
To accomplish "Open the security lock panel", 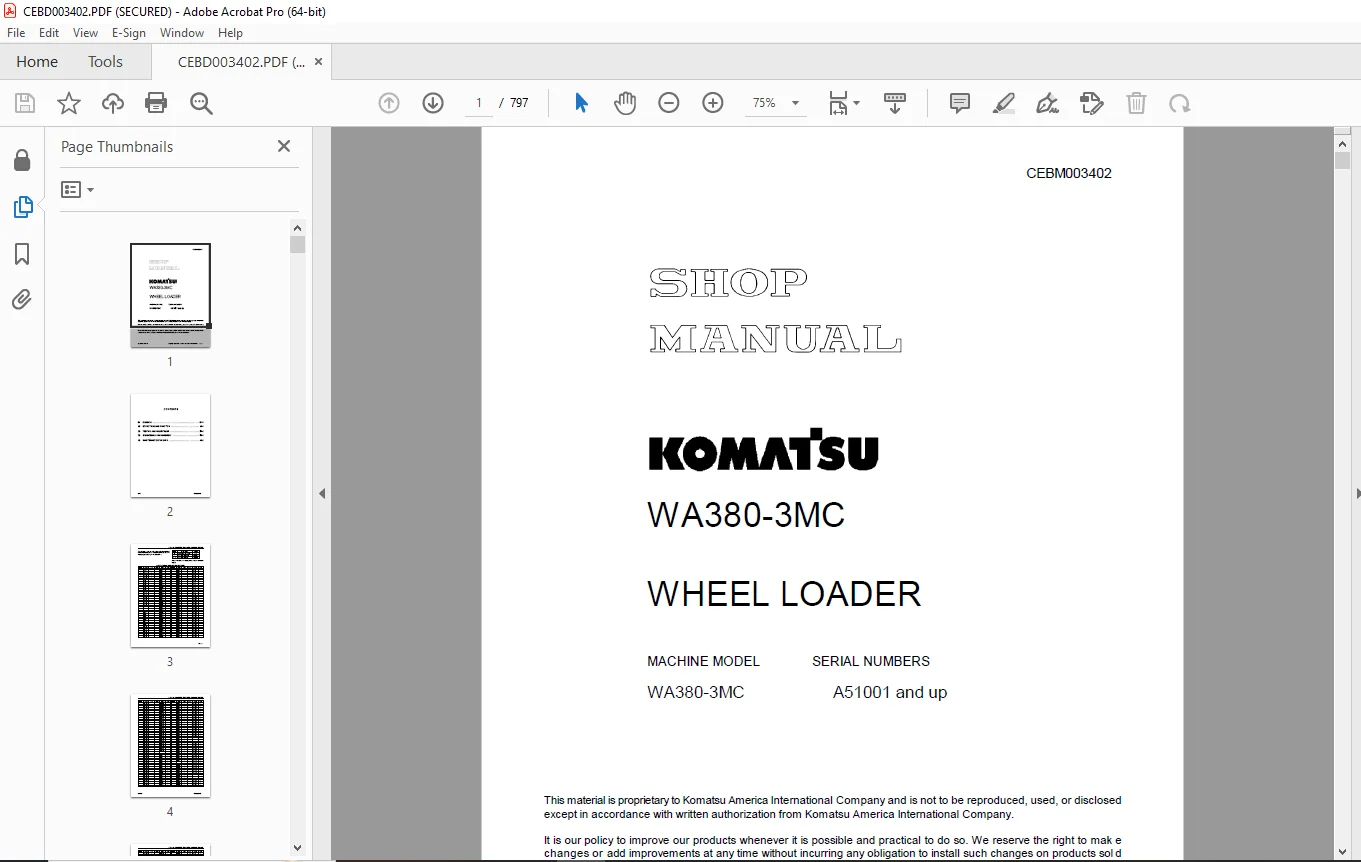I will coord(22,160).
